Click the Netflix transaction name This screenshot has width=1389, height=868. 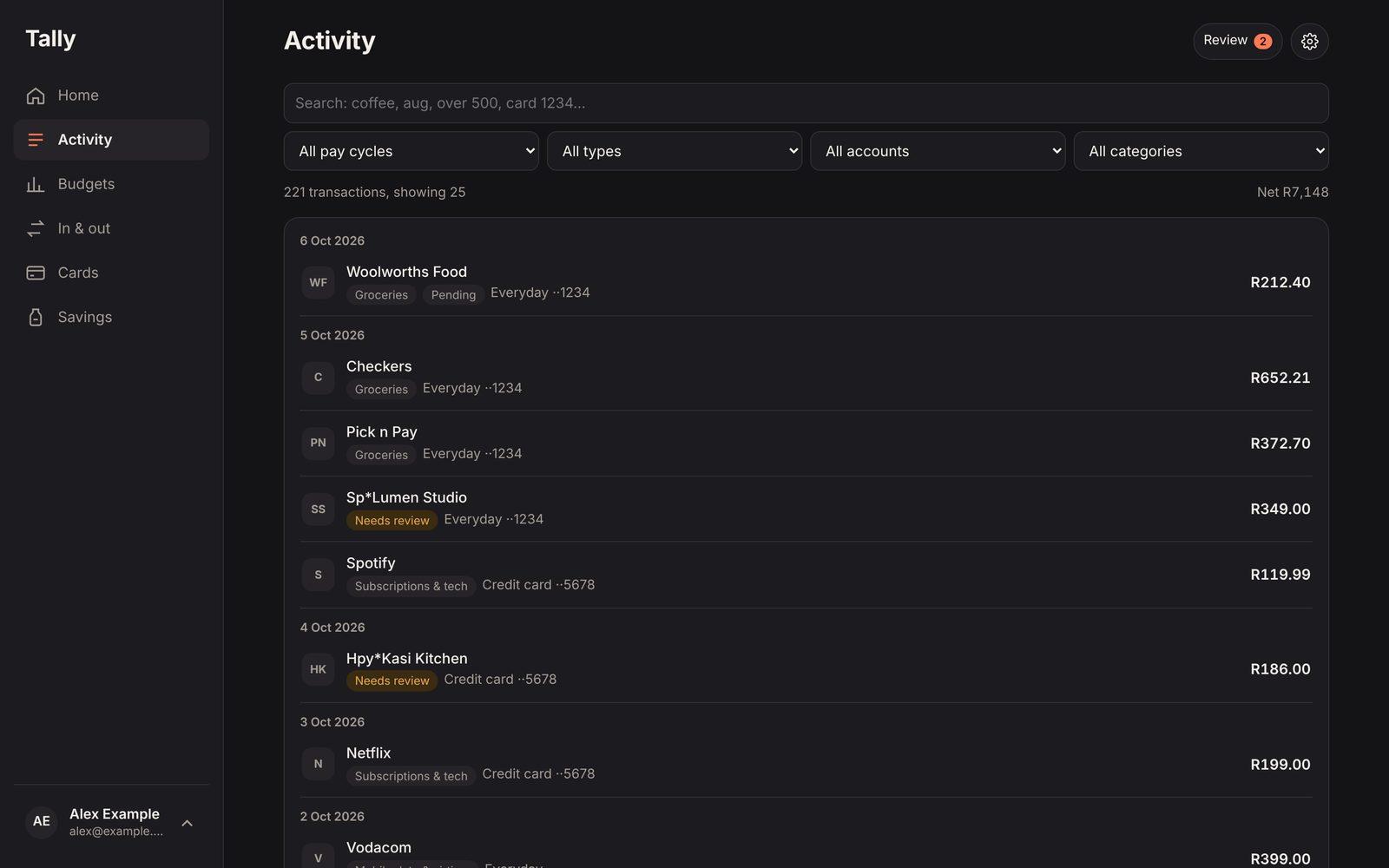(368, 753)
